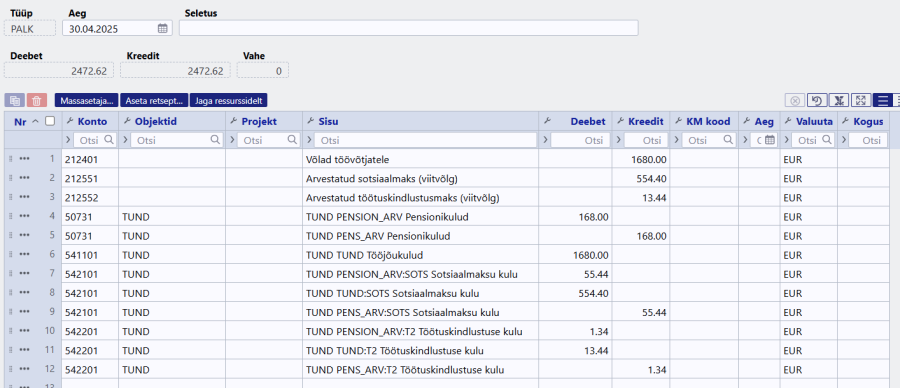Open the three-dot menu on row 12
The image size is (900, 388).
[x=24, y=370]
